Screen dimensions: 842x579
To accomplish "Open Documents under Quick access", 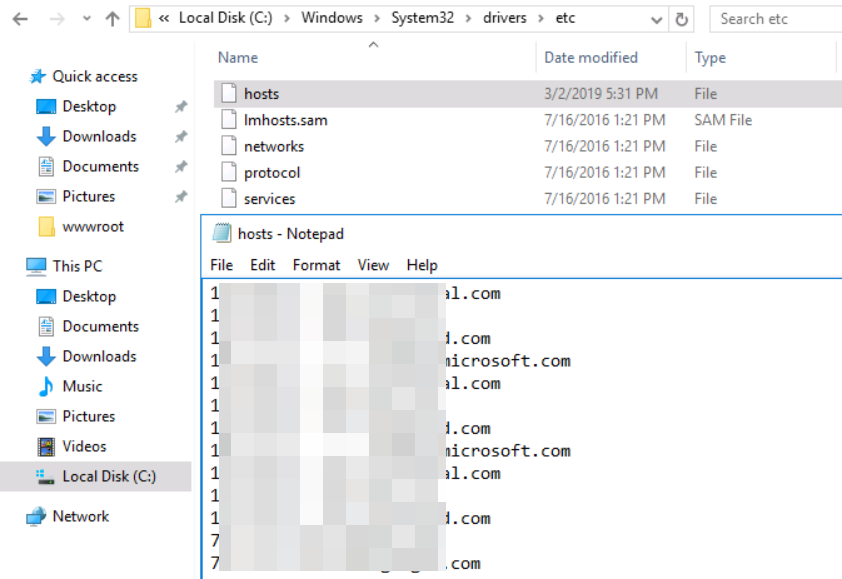I will coord(100,167).
